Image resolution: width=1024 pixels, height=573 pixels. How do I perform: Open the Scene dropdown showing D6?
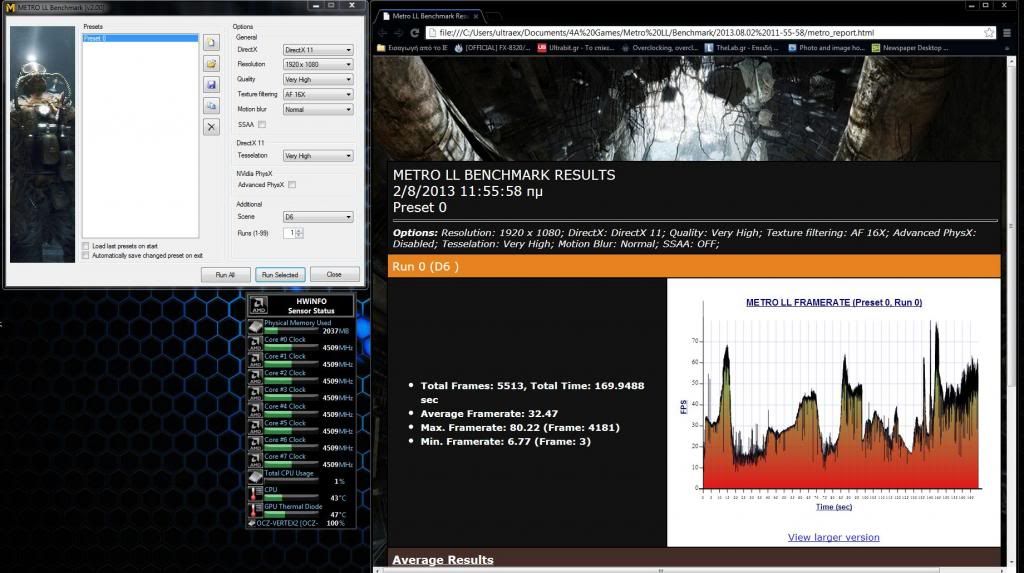point(318,217)
